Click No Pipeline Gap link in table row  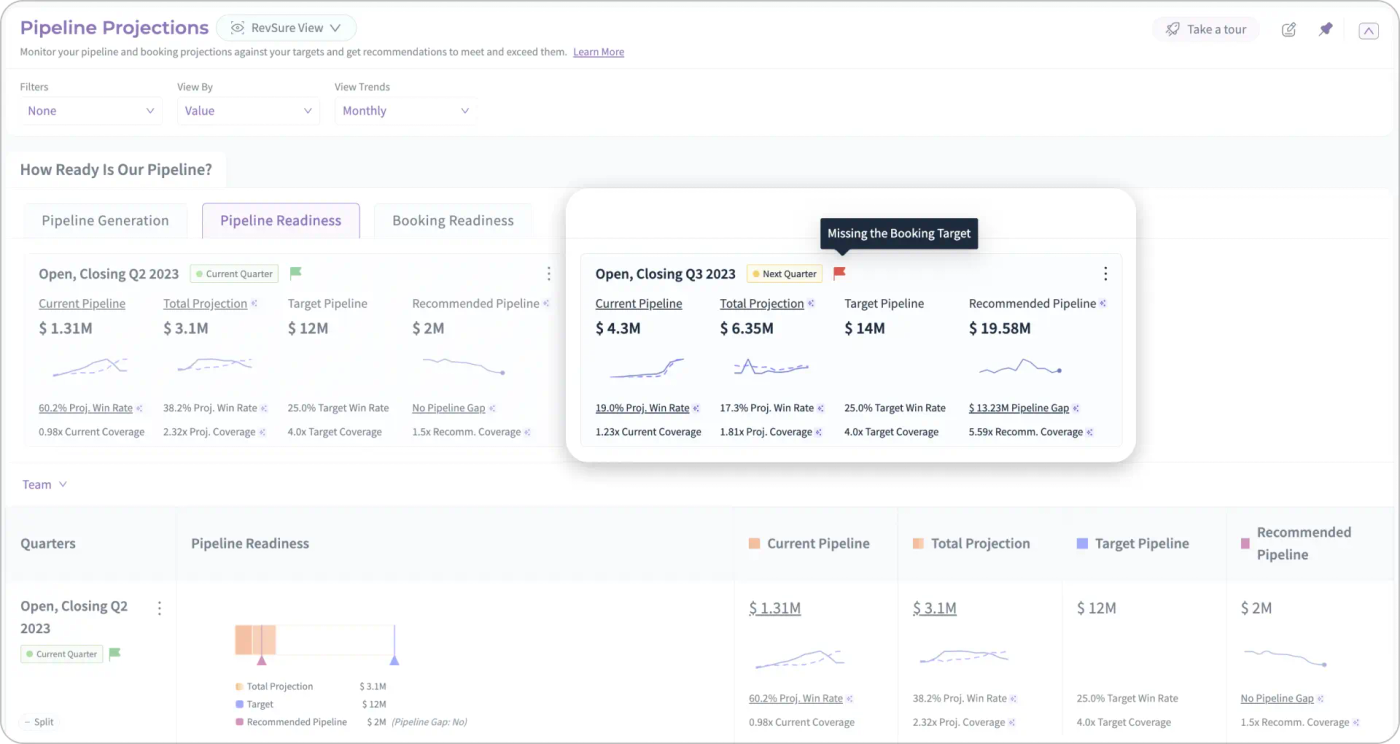pos(1277,699)
